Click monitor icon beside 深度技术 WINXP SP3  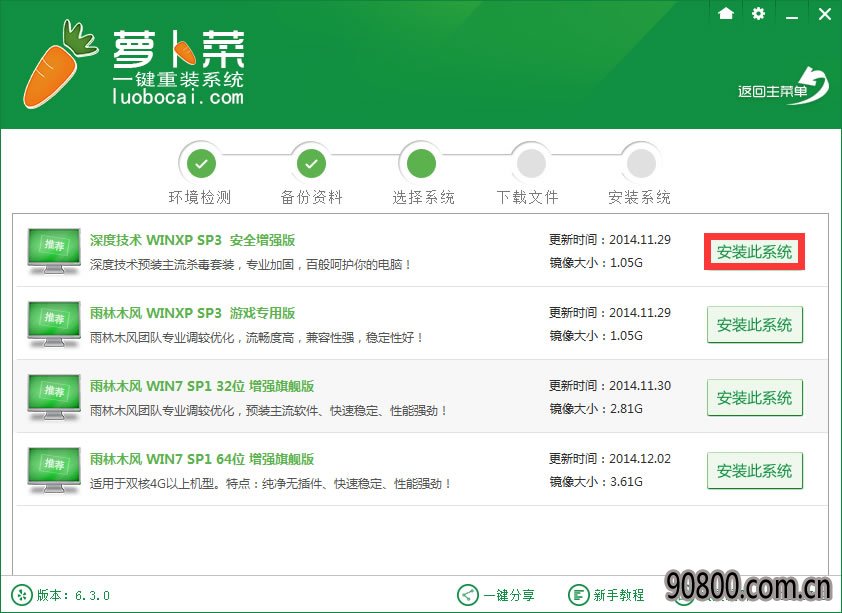pyautogui.click(x=54, y=251)
